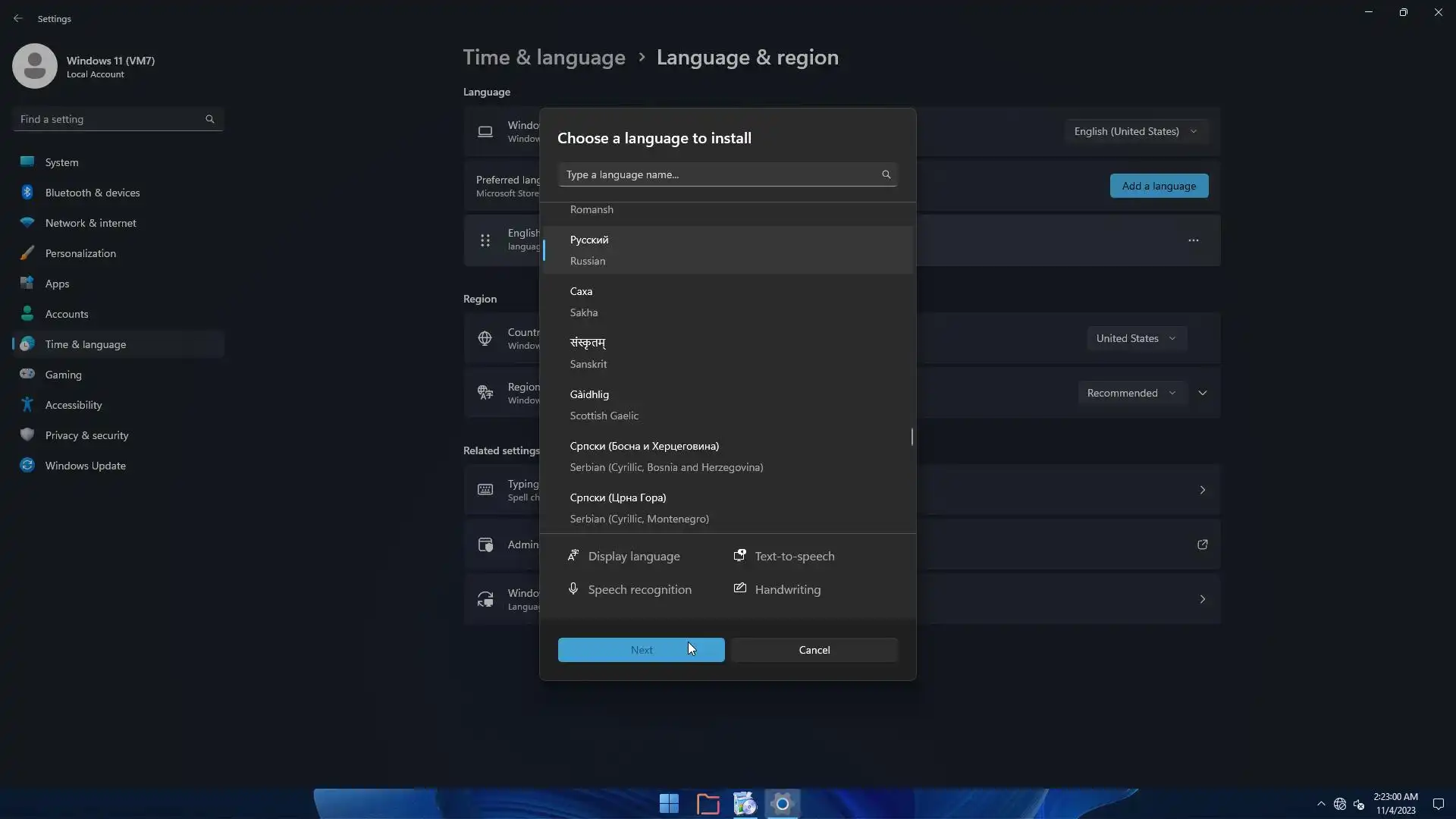
Task: Click the Accessibility sidebar icon
Action: point(27,405)
